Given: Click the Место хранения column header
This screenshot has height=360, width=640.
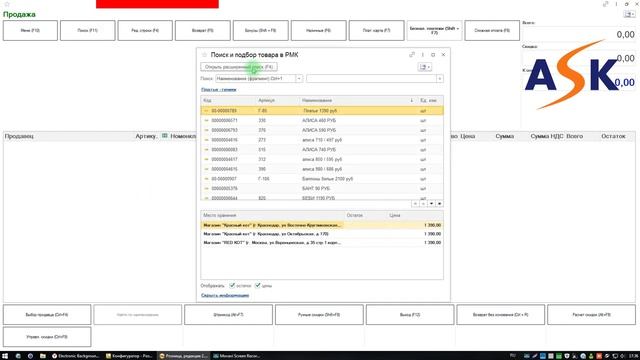Looking at the screenshot, I should [272, 215].
